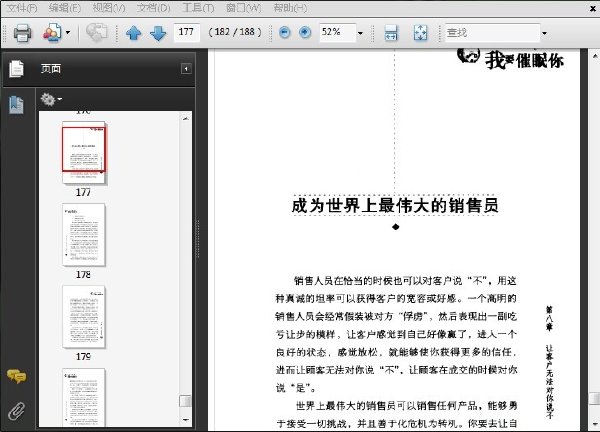Viewport: 600px width, 432px height.
Task: Open the comments panel icon in sidebar
Action: (16, 377)
